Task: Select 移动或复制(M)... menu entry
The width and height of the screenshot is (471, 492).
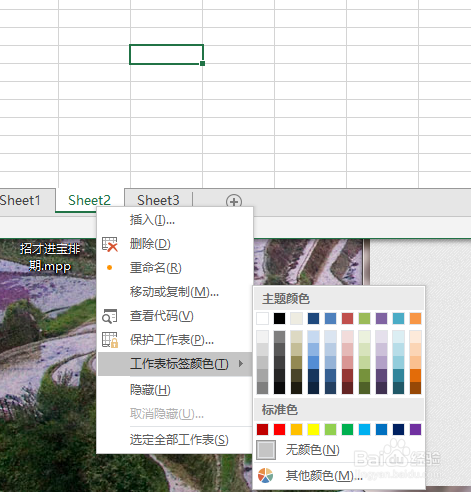Action: [174, 292]
